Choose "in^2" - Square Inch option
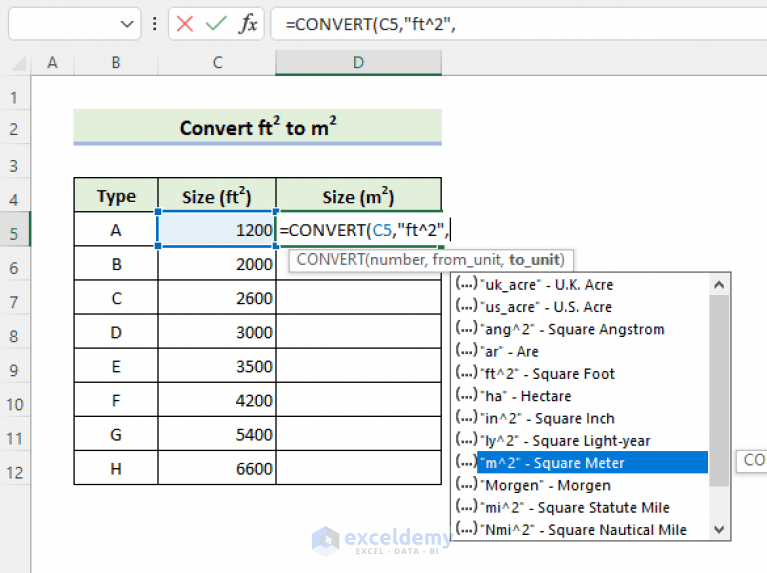Image resolution: width=767 pixels, height=573 pixels. (581, 418)
